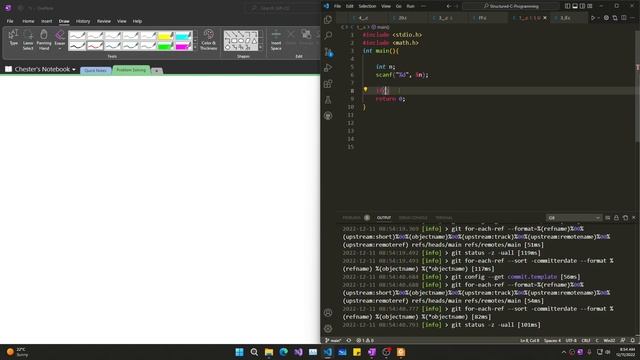Clear the output panel

tap(607, 218)
